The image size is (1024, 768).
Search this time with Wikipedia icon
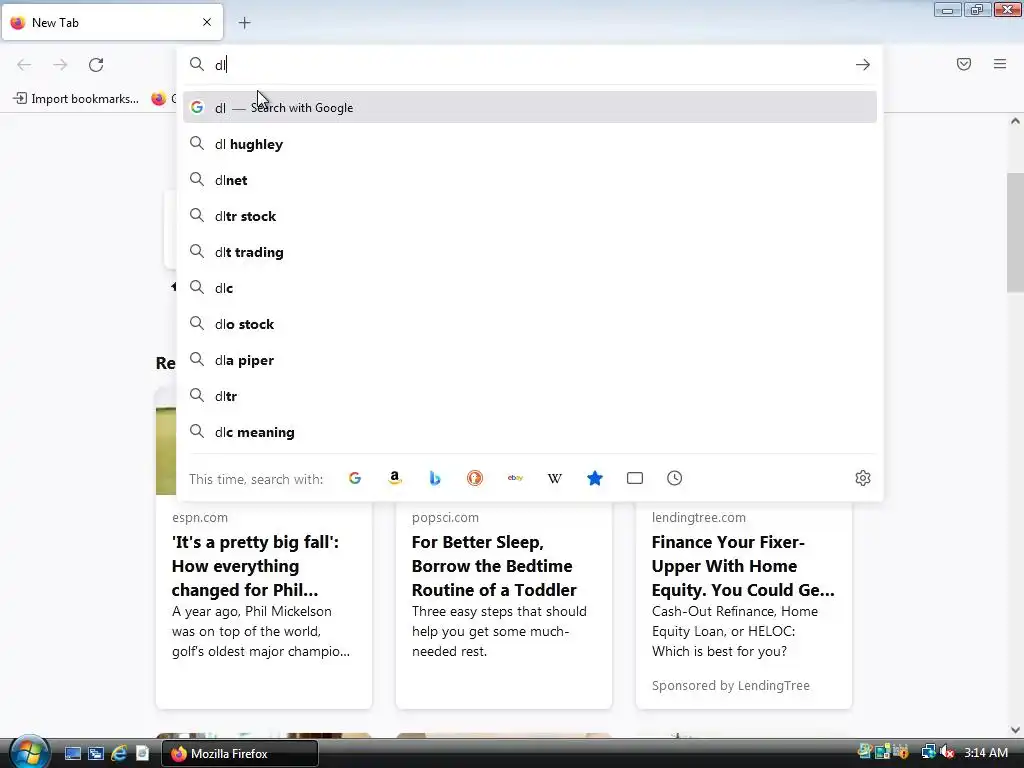point(554,478)
